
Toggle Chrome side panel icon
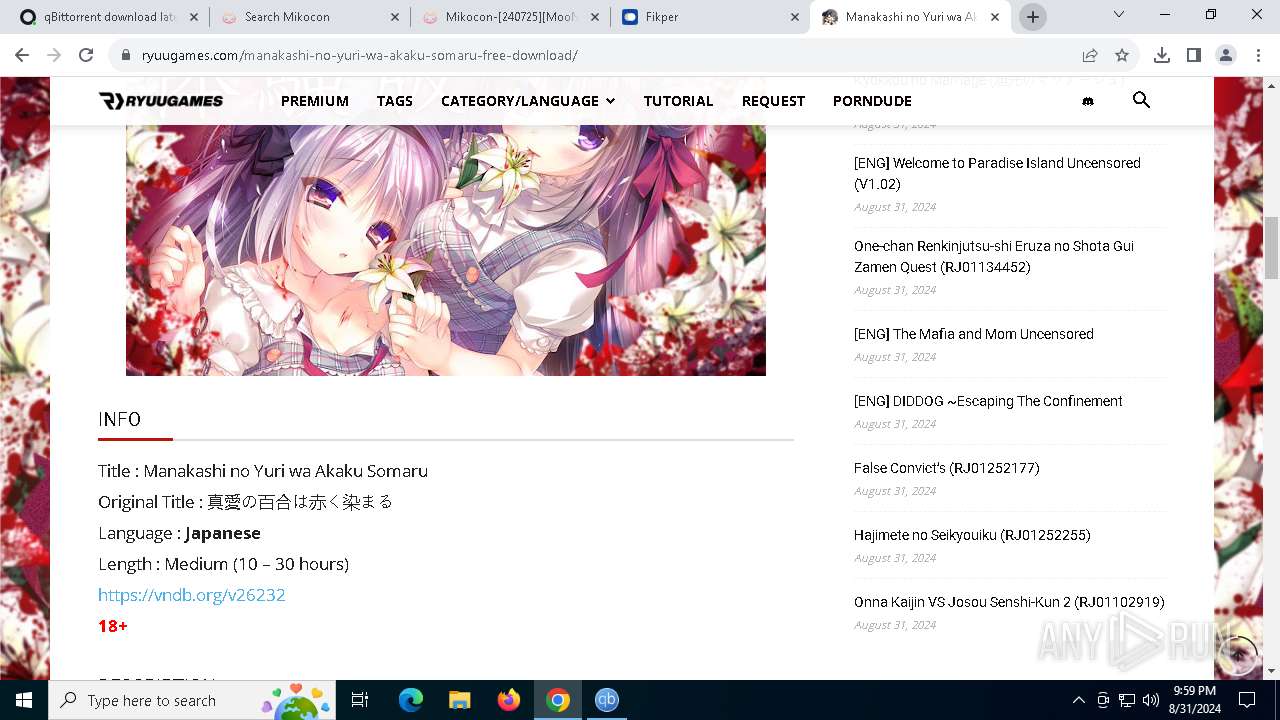point(1194,55)
